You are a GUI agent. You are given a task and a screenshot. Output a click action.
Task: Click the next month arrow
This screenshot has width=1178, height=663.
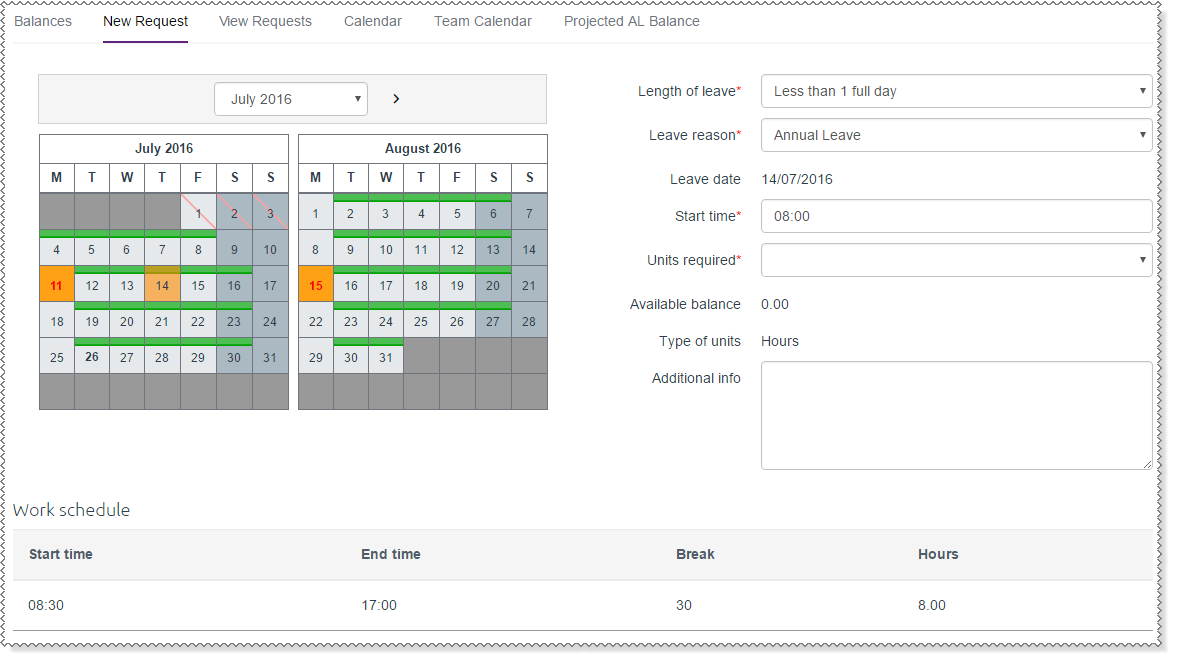(396, 99)
